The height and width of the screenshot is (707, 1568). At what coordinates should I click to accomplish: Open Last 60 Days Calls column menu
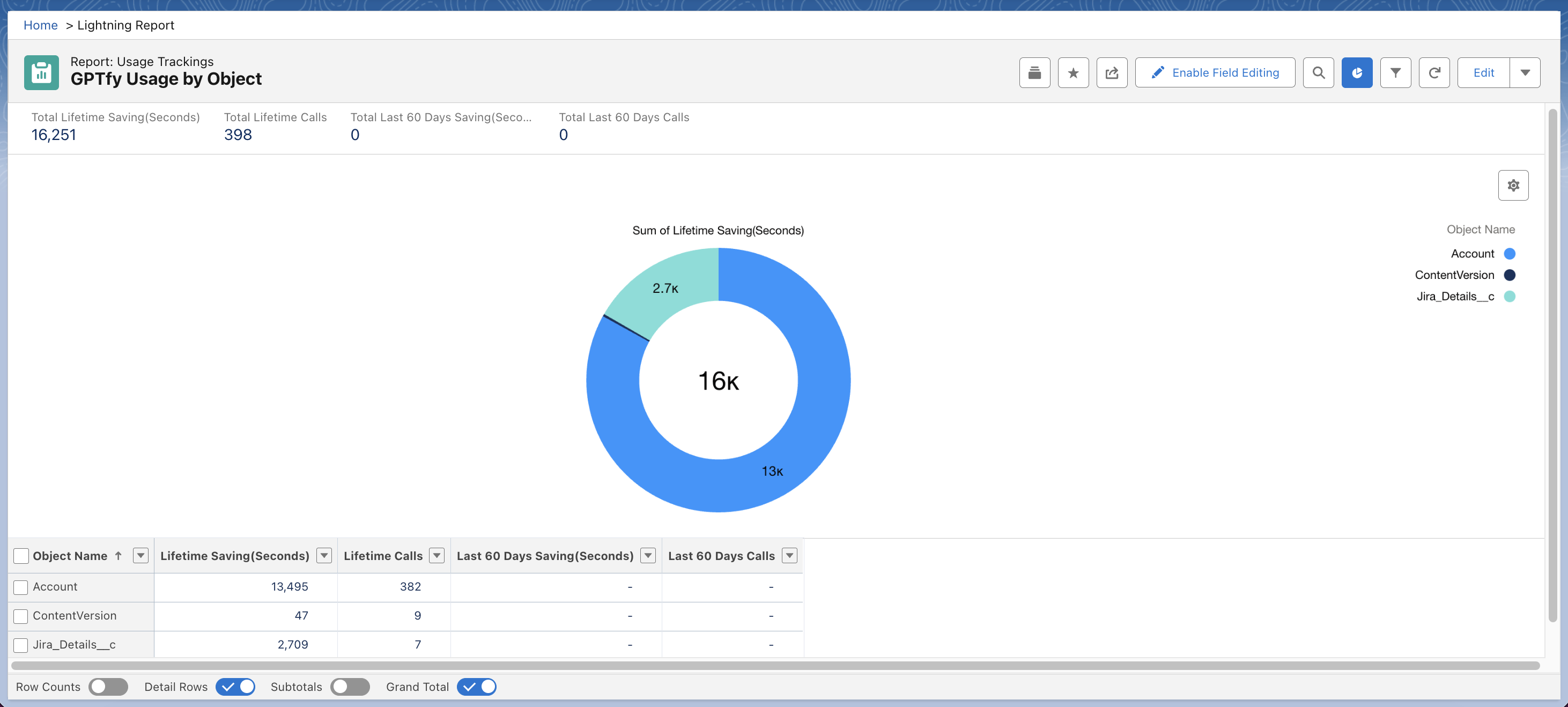click(789, 555)
